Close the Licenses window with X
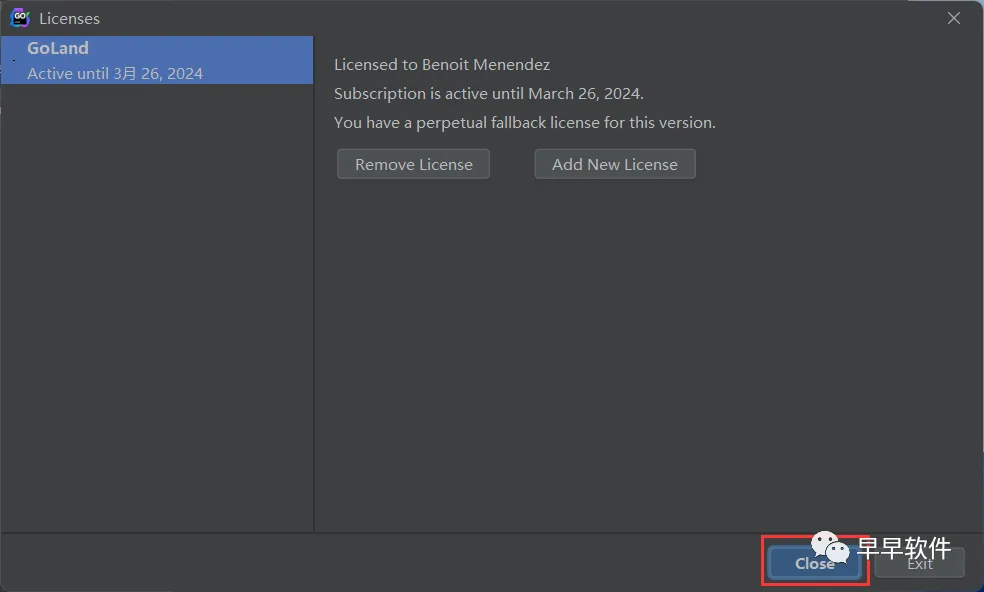The image size is (984, 592). 954,18
